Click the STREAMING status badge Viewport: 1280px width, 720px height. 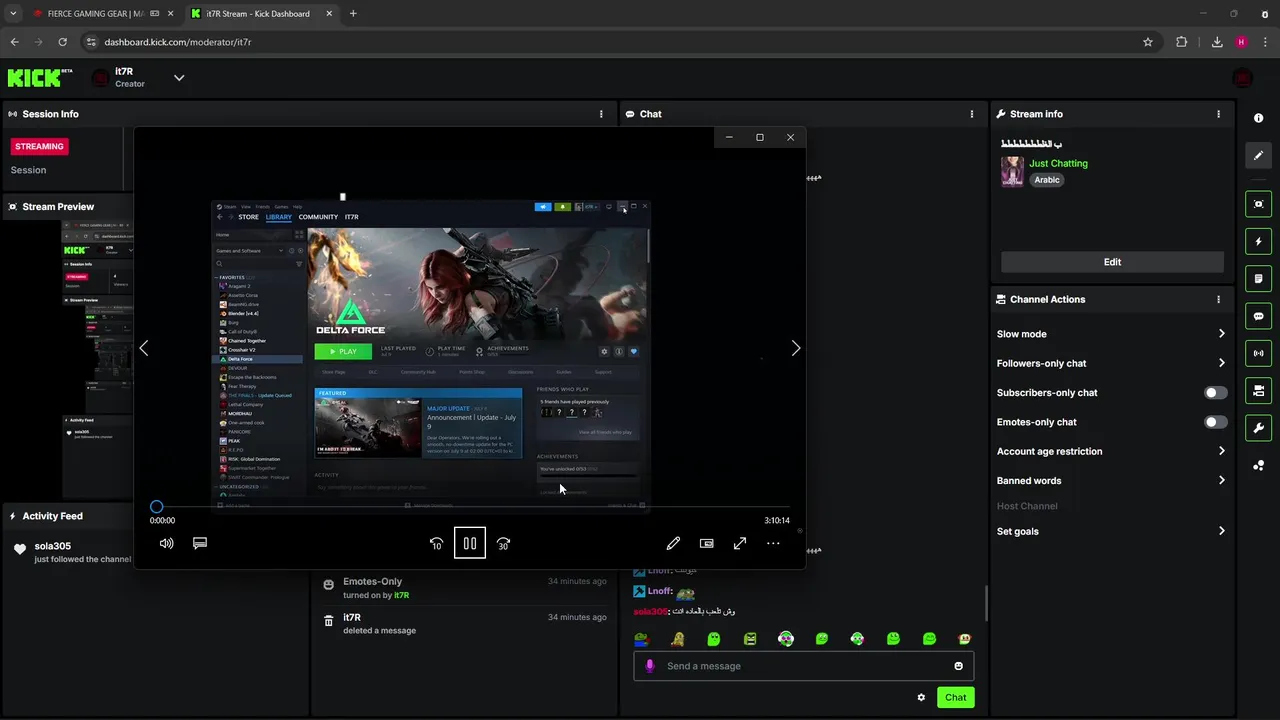tap(39, 146)
